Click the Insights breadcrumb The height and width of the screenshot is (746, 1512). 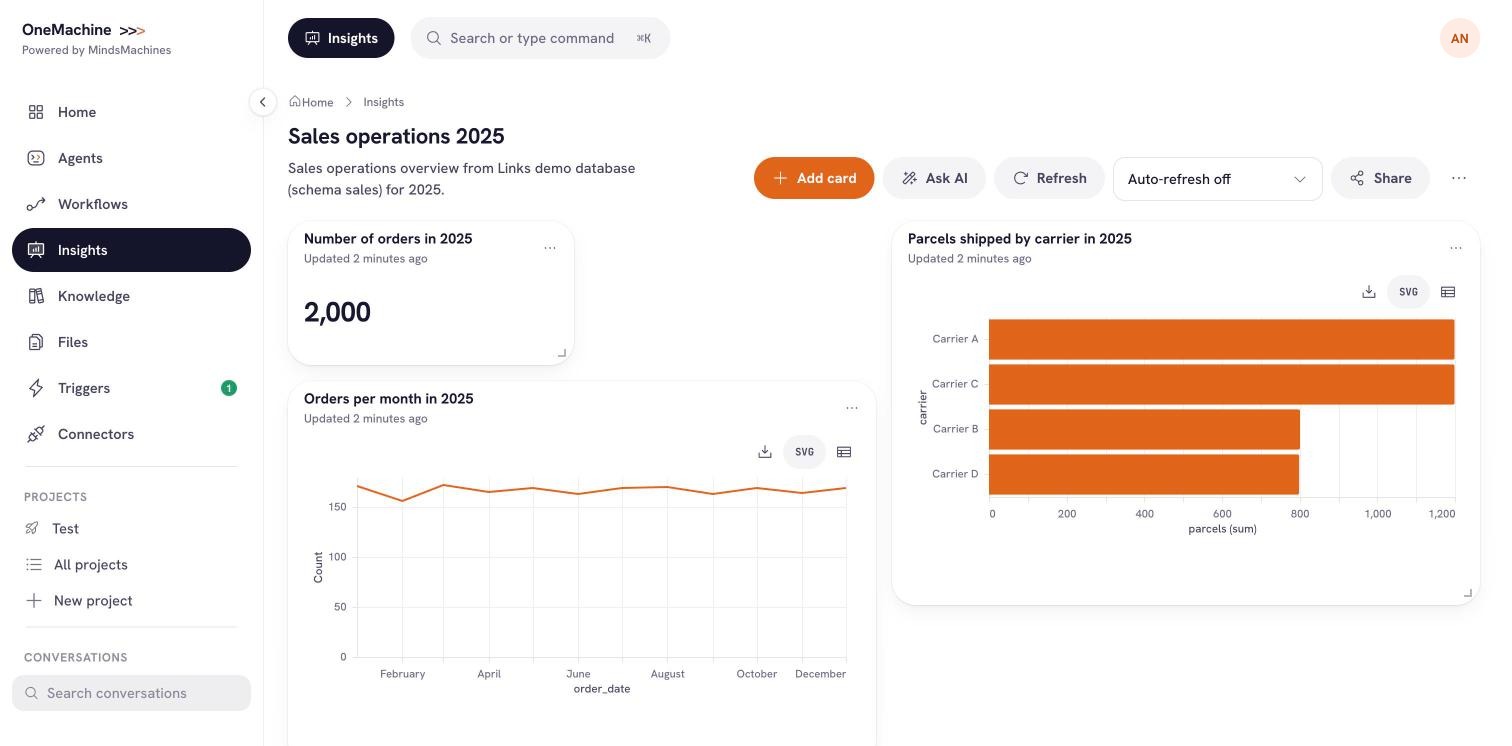[384, 102]
